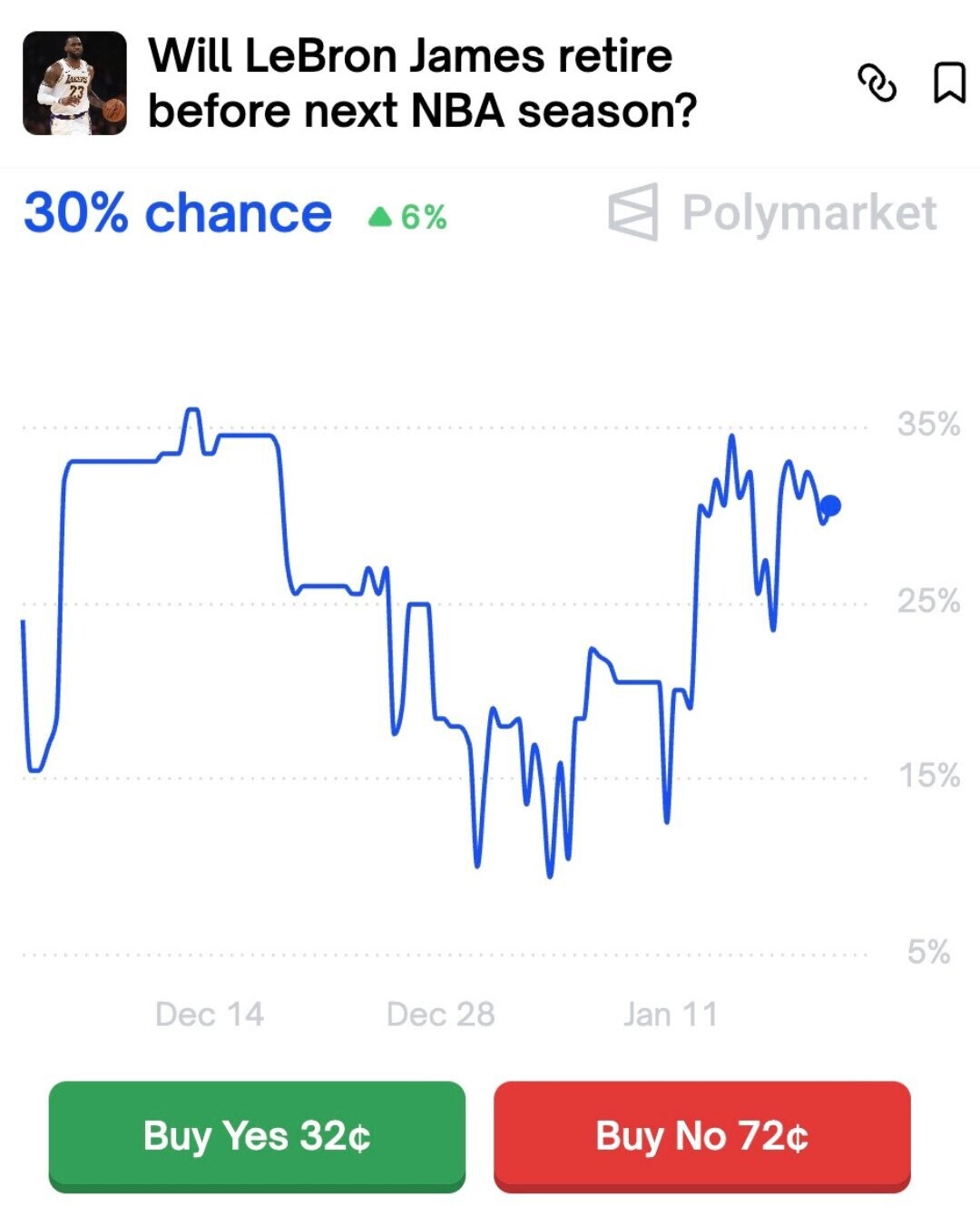Click the green up-arrow change indicator
The width and height of the screenshot is (980, 1225).
coord(380,217)
